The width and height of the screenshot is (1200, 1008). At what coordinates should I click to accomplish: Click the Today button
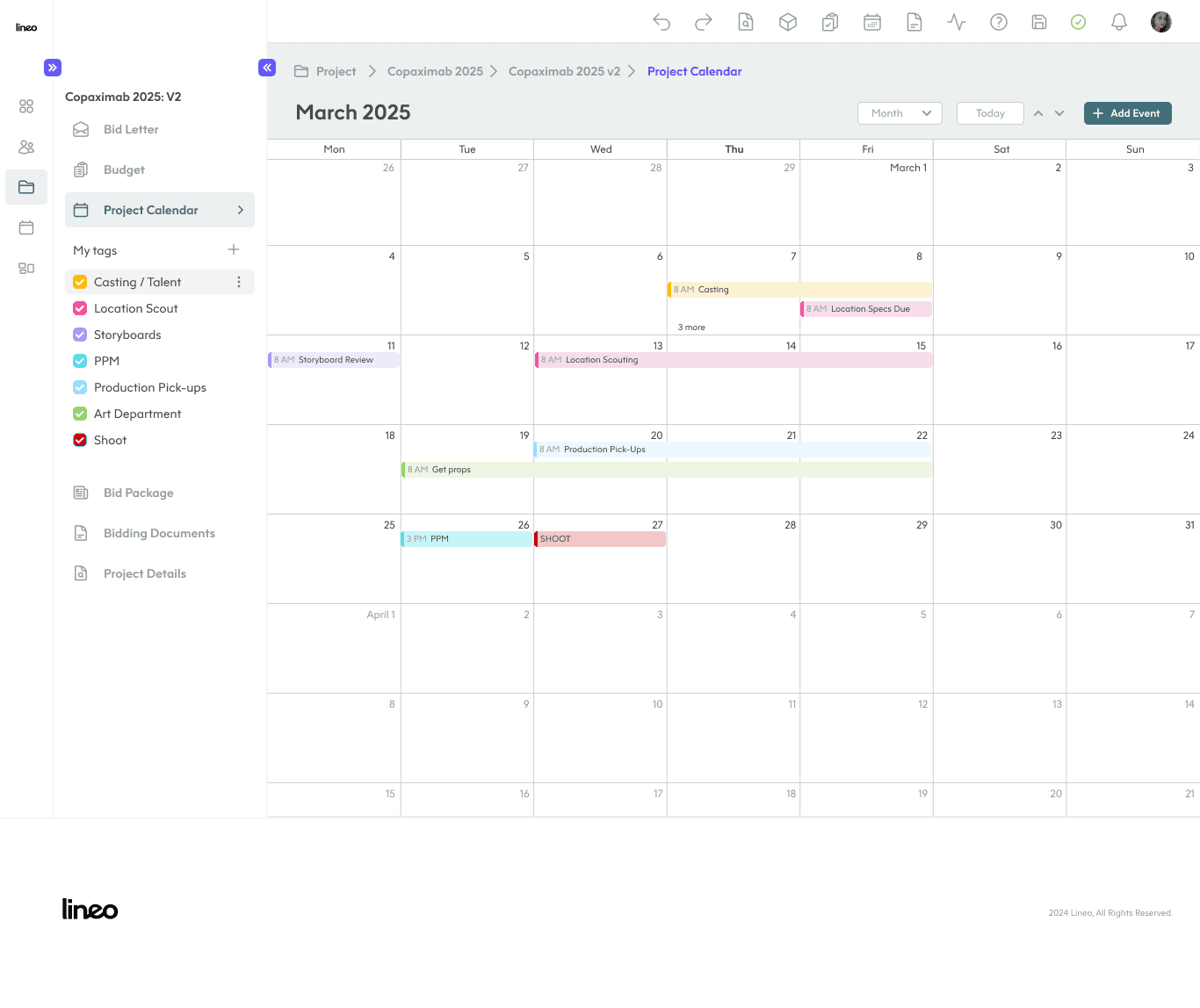[990, 113]
